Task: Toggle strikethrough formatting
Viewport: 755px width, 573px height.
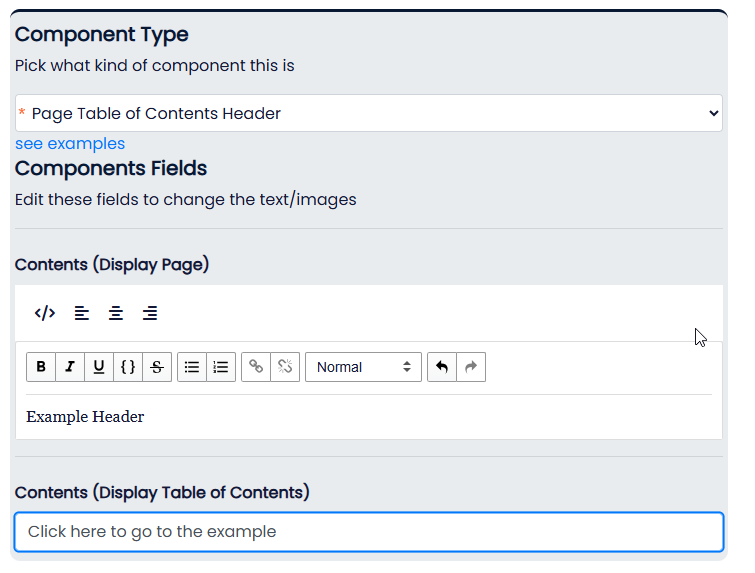Action: point(157,367)
